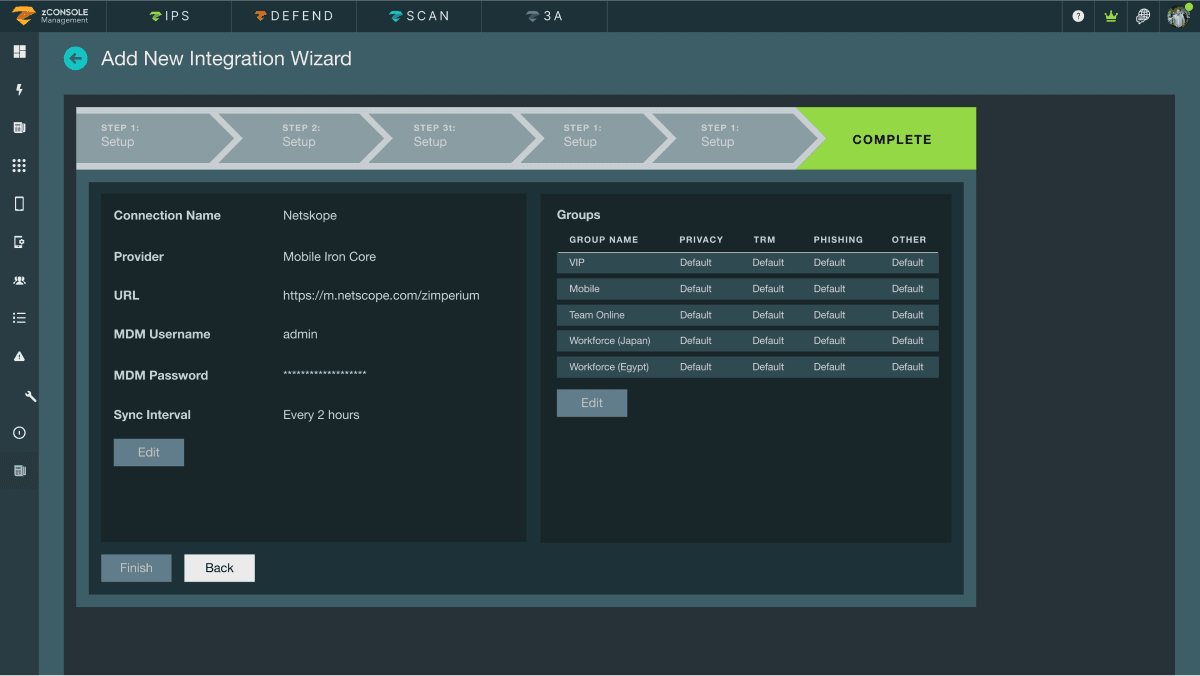Open the globe language selector icon
The height and width of the screenshot is (676, 1200).
1143,16
